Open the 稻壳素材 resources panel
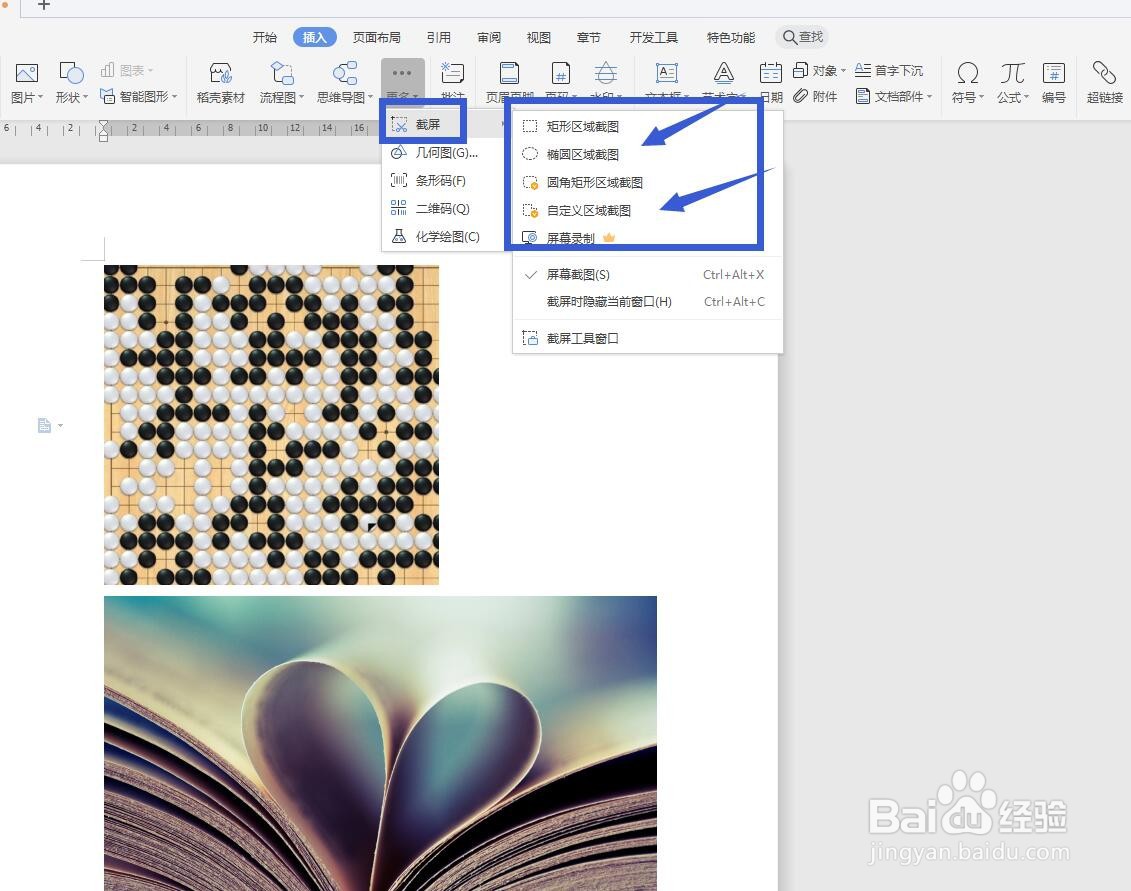The image size is (1131, 891). 219,82
